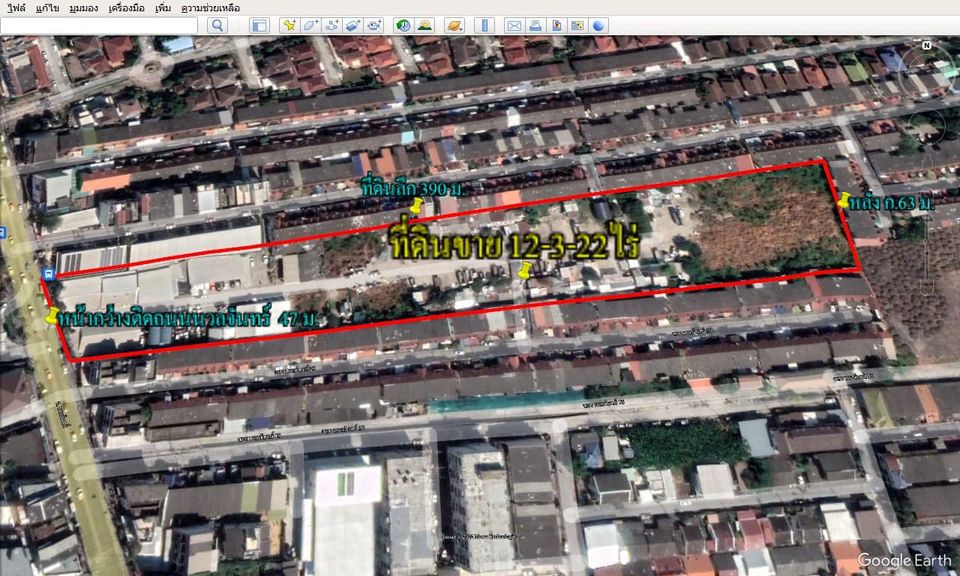Open the เครื่องมือ (Tools) menu

(127, 8)
